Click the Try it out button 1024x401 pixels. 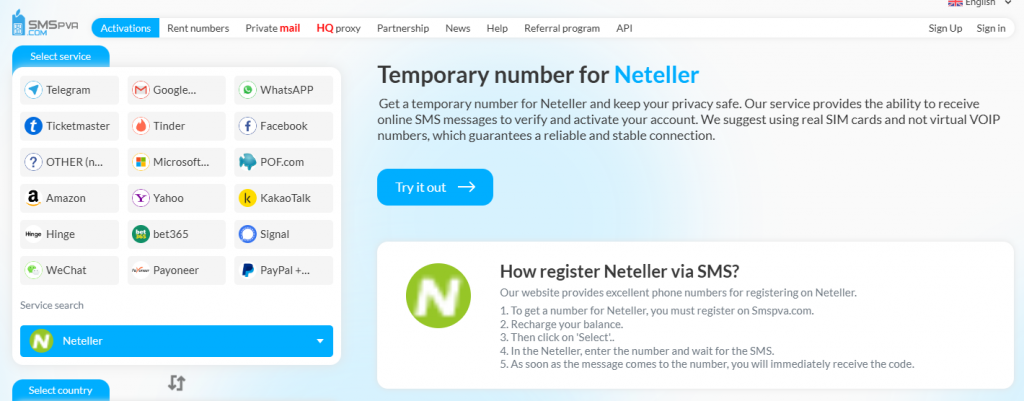[x=435, y=187]
